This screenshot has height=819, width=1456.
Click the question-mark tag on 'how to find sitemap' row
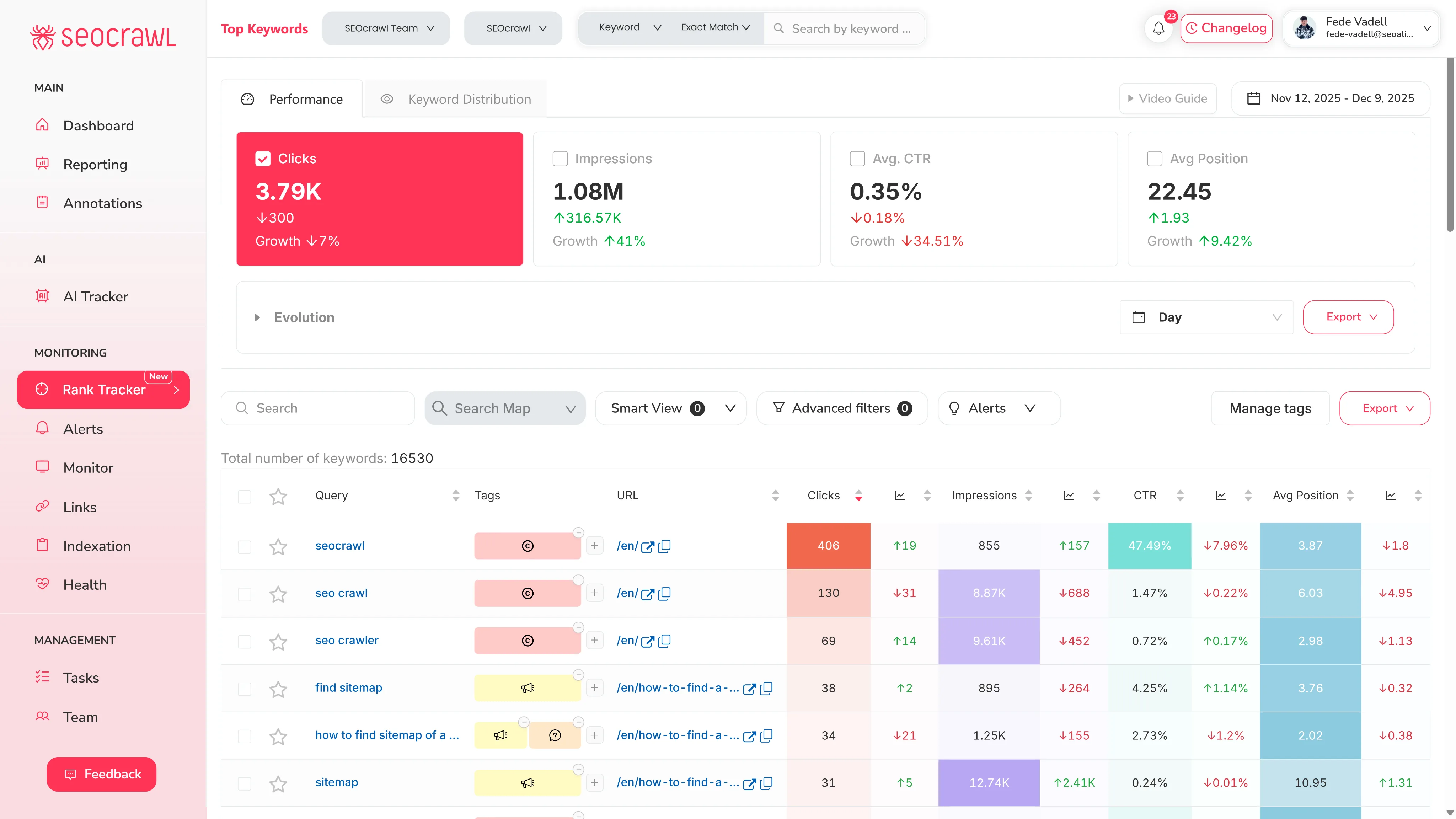[x=555, y=735]
